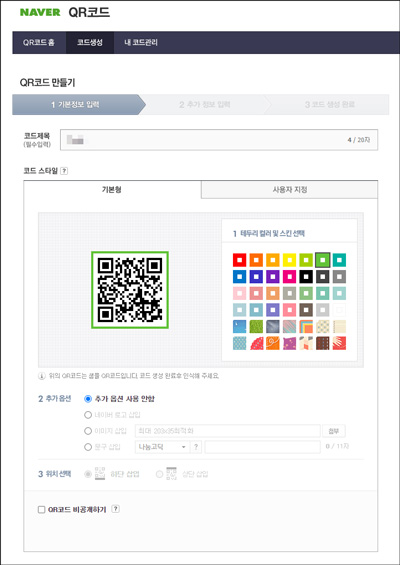The height and width of the screenshot is (565, 400).
Task: Choose the red umbrella skin
Action: pyautogui.click(x=256, y=343)
